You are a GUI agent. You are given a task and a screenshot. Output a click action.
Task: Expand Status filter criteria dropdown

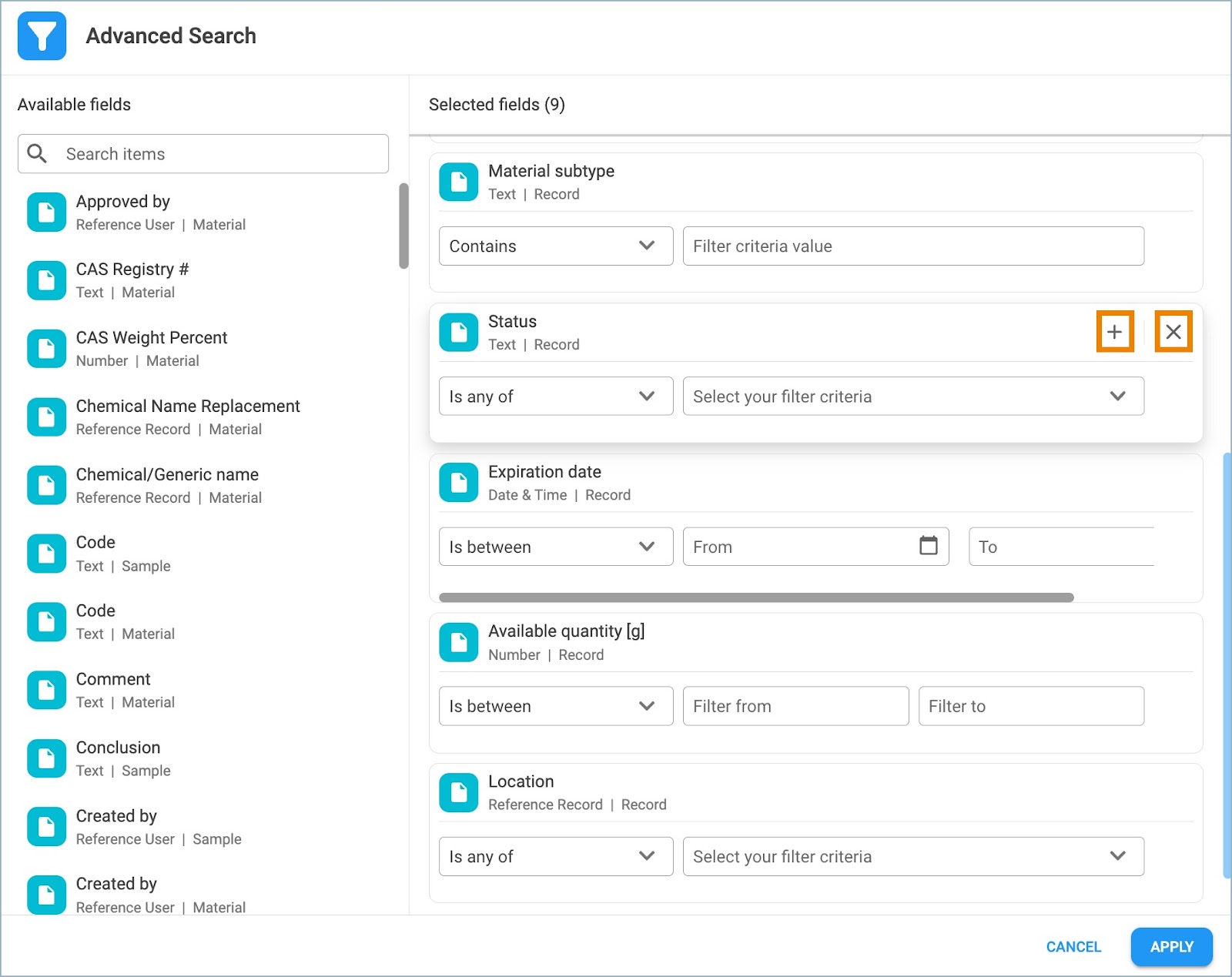pyautogui.click(x=912, y=396)
